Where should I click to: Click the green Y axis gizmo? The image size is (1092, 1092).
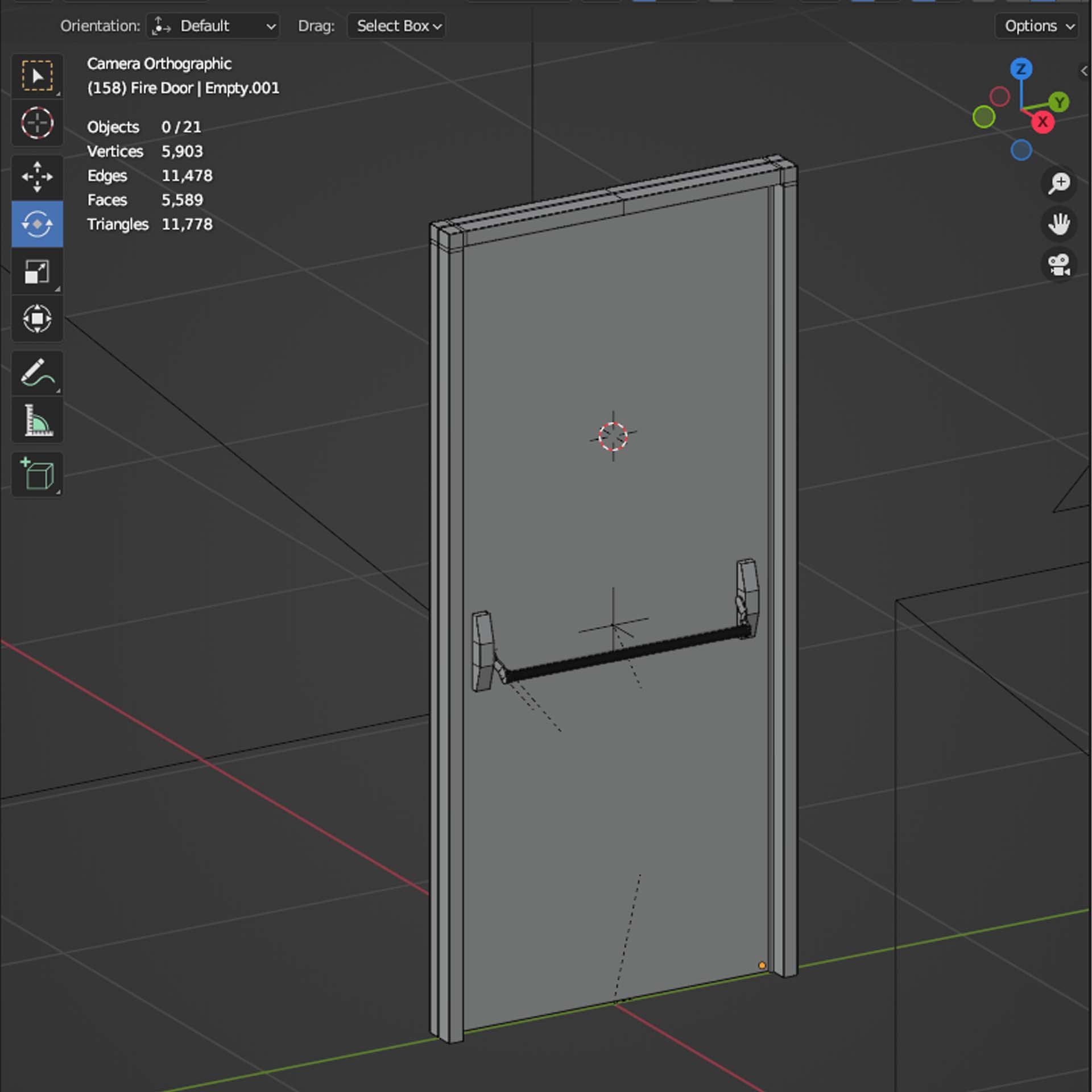coord(1059,103)
